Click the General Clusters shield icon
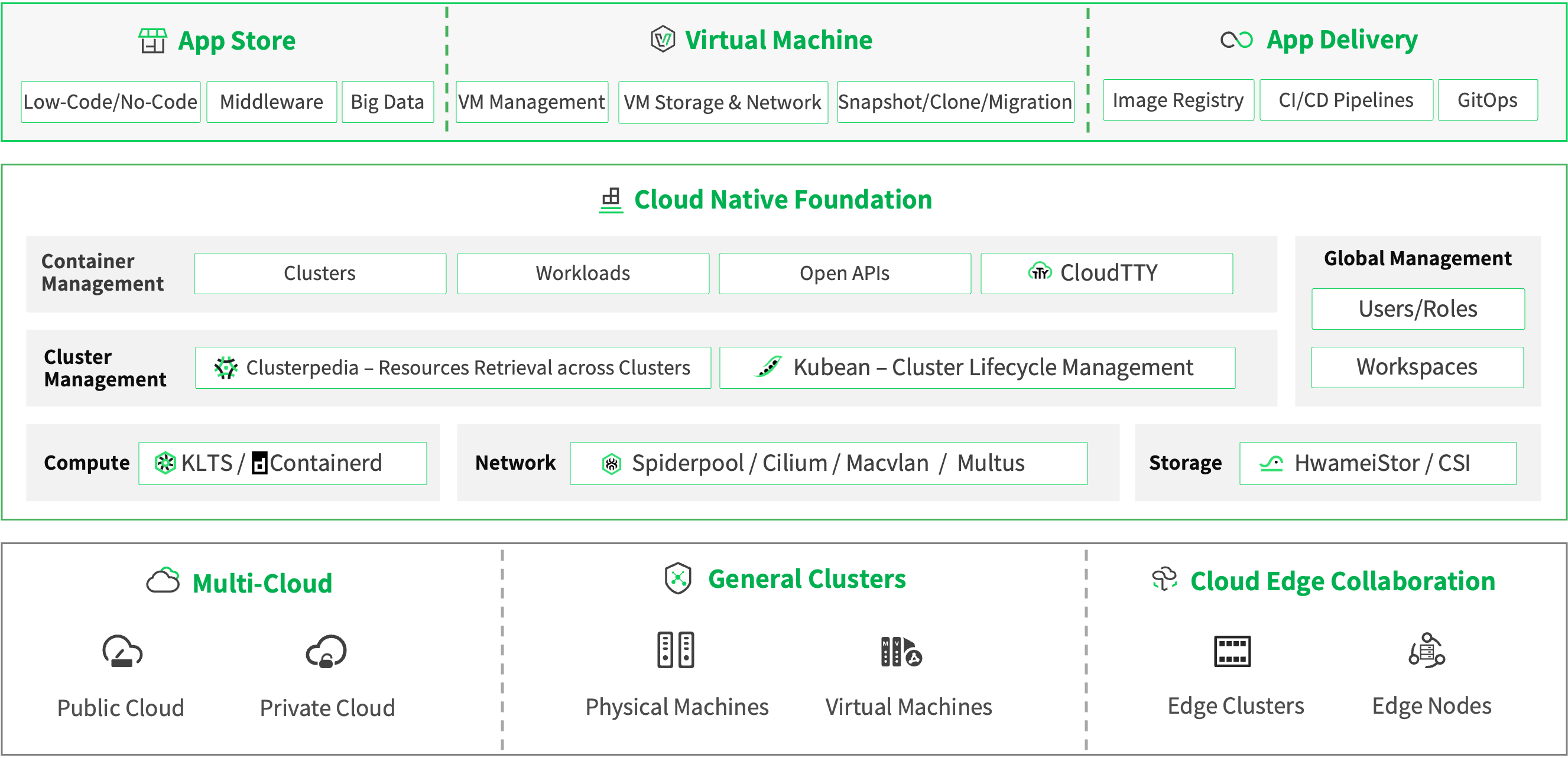This screenshot has height=758, width=1568. pos(677,578)
